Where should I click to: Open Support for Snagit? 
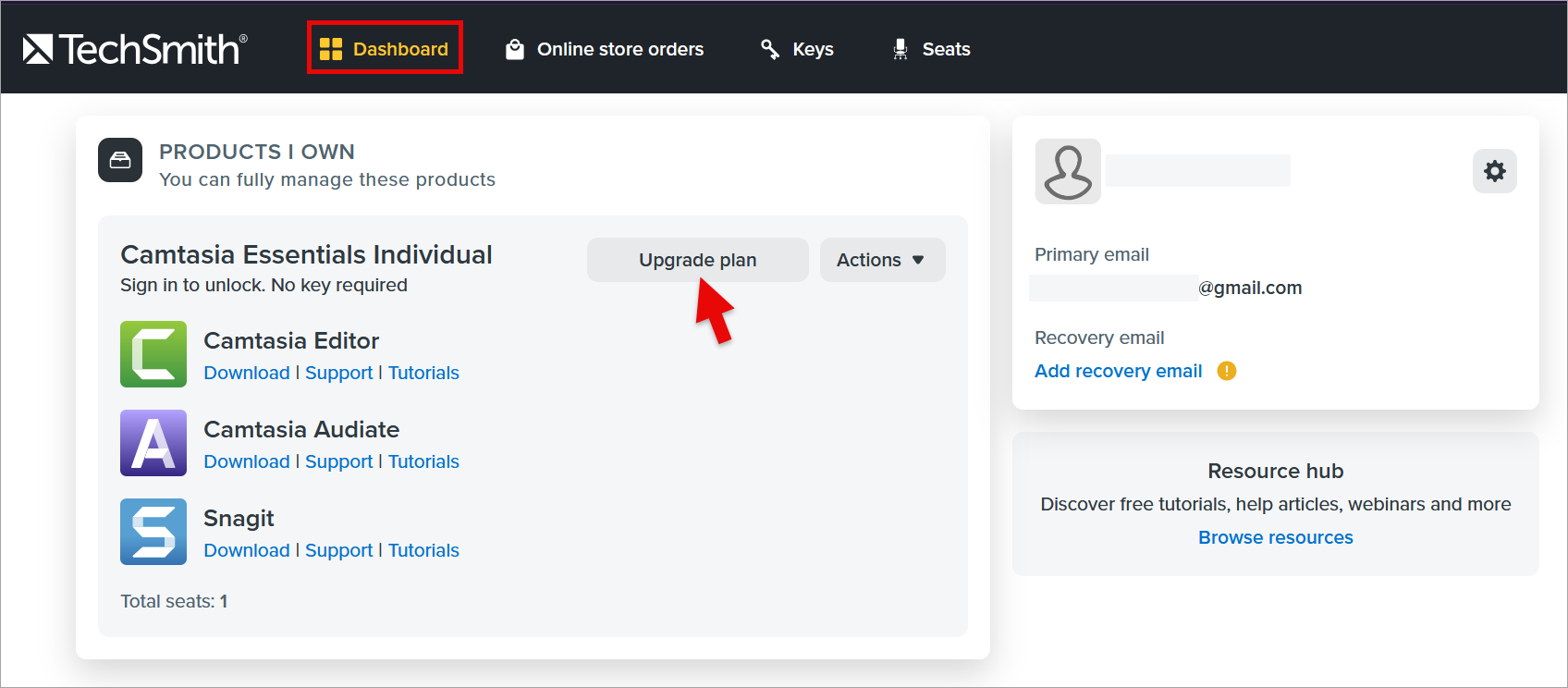339,550
